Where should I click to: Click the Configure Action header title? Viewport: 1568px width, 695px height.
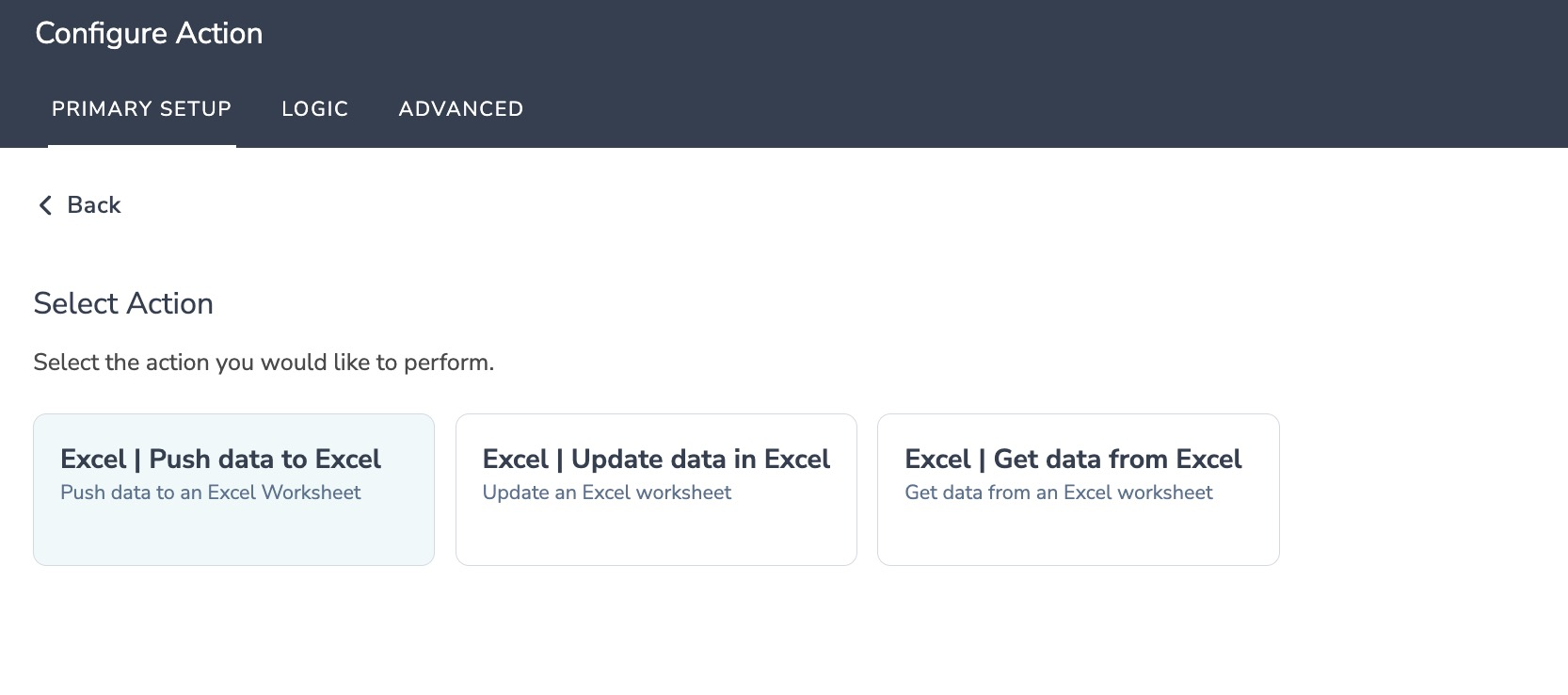[x=149, y=33]
